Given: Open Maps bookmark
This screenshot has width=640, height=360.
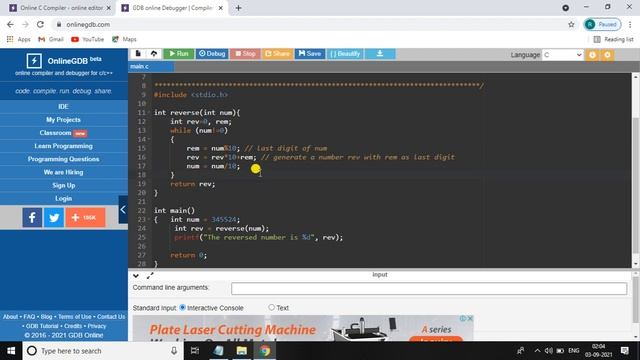Looking at the screenshot, I should tap(124, 39).
